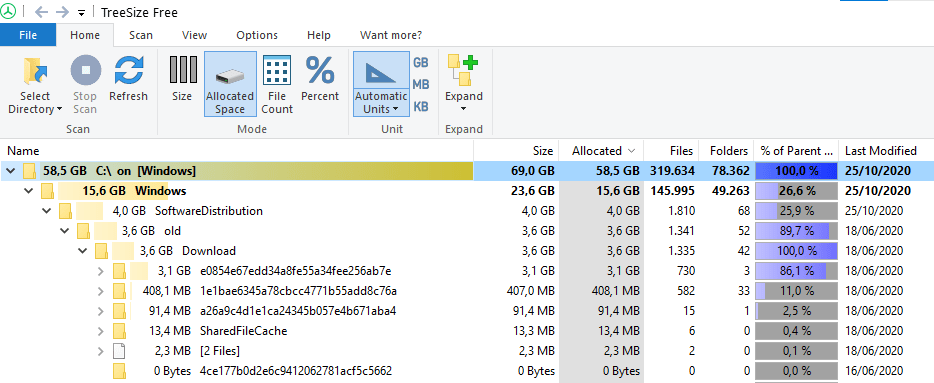Click folder icon of a26a9c4d1e1ca24345b057e4b671aba4
The height and width of the screenshot is (383, 934).
point(120,311)
